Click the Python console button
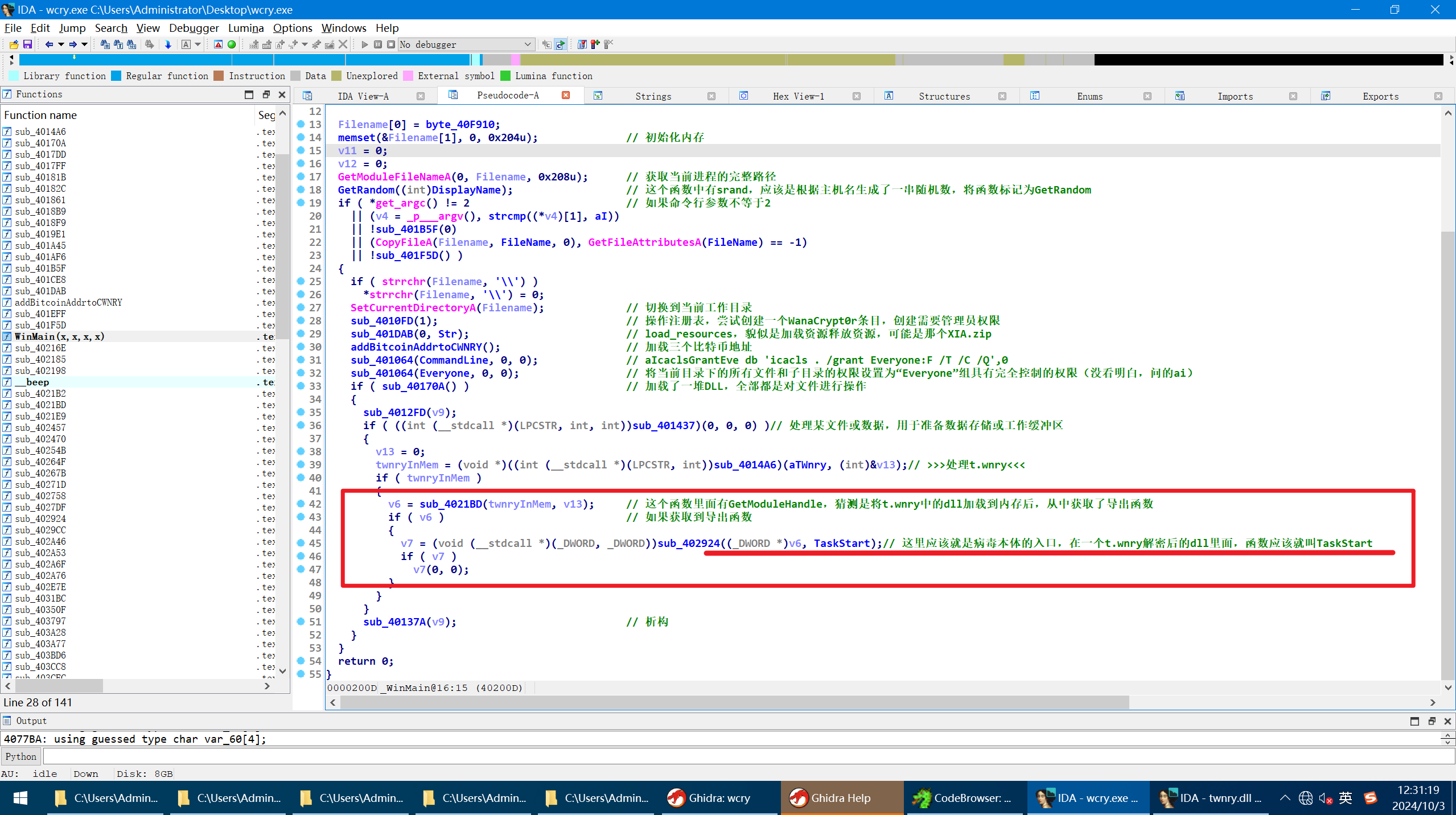Screen dimensions: 1456x815 click(21, 756)
